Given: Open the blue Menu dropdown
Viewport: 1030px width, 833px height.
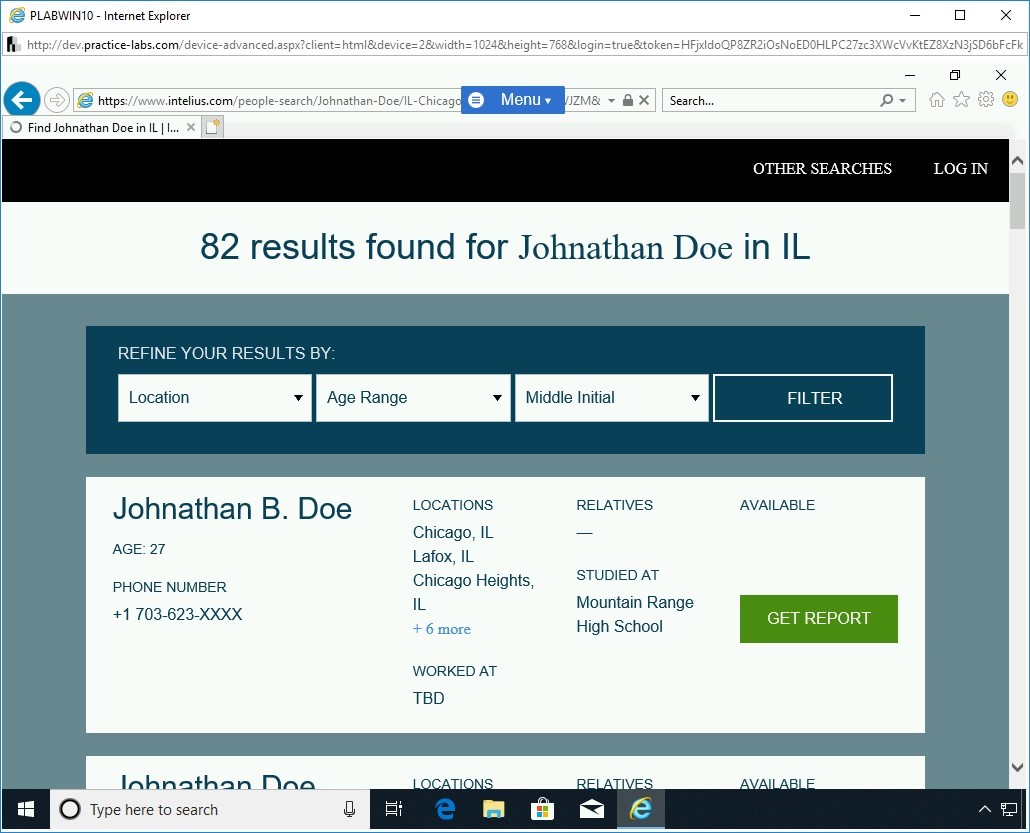Looking at the screenshot, I should (513, 100).
